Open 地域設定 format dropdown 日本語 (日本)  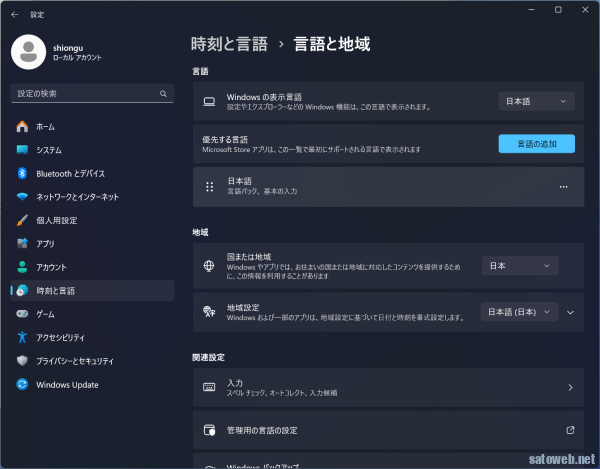coord(518,312)
